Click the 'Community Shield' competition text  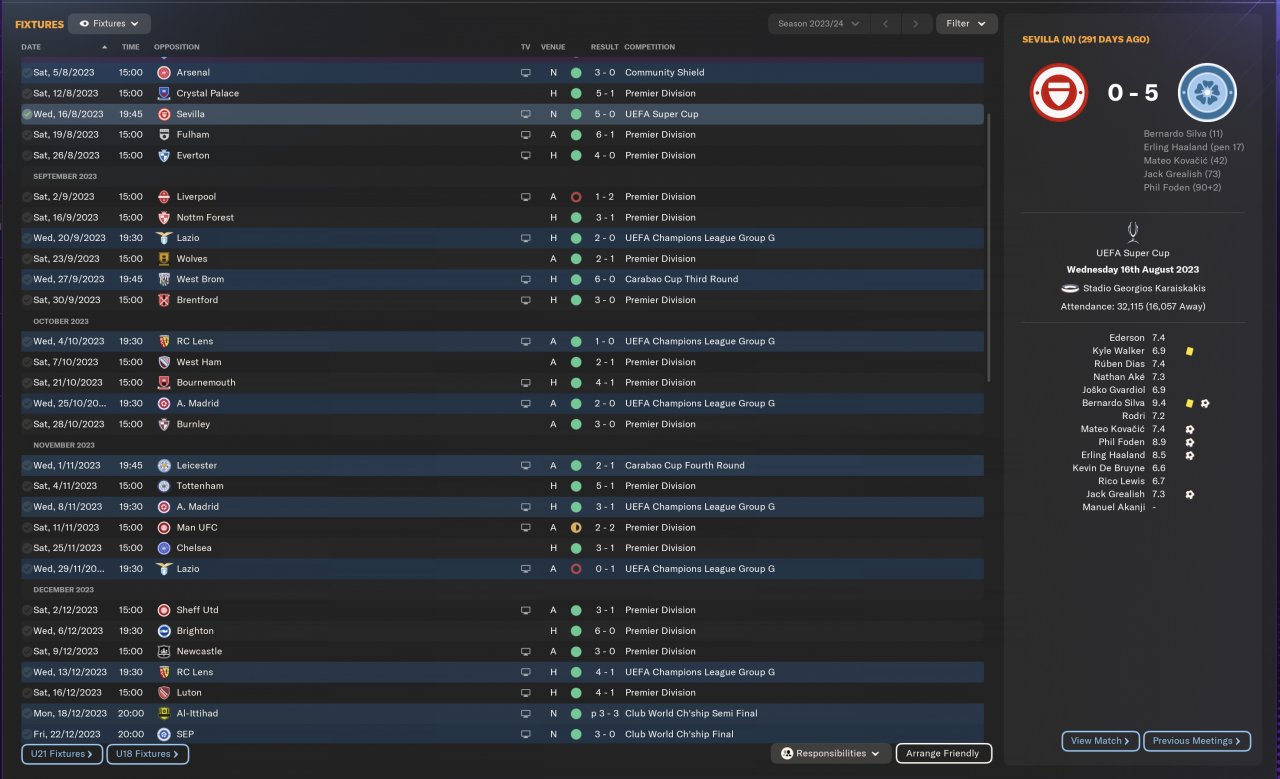click(664, 73)
